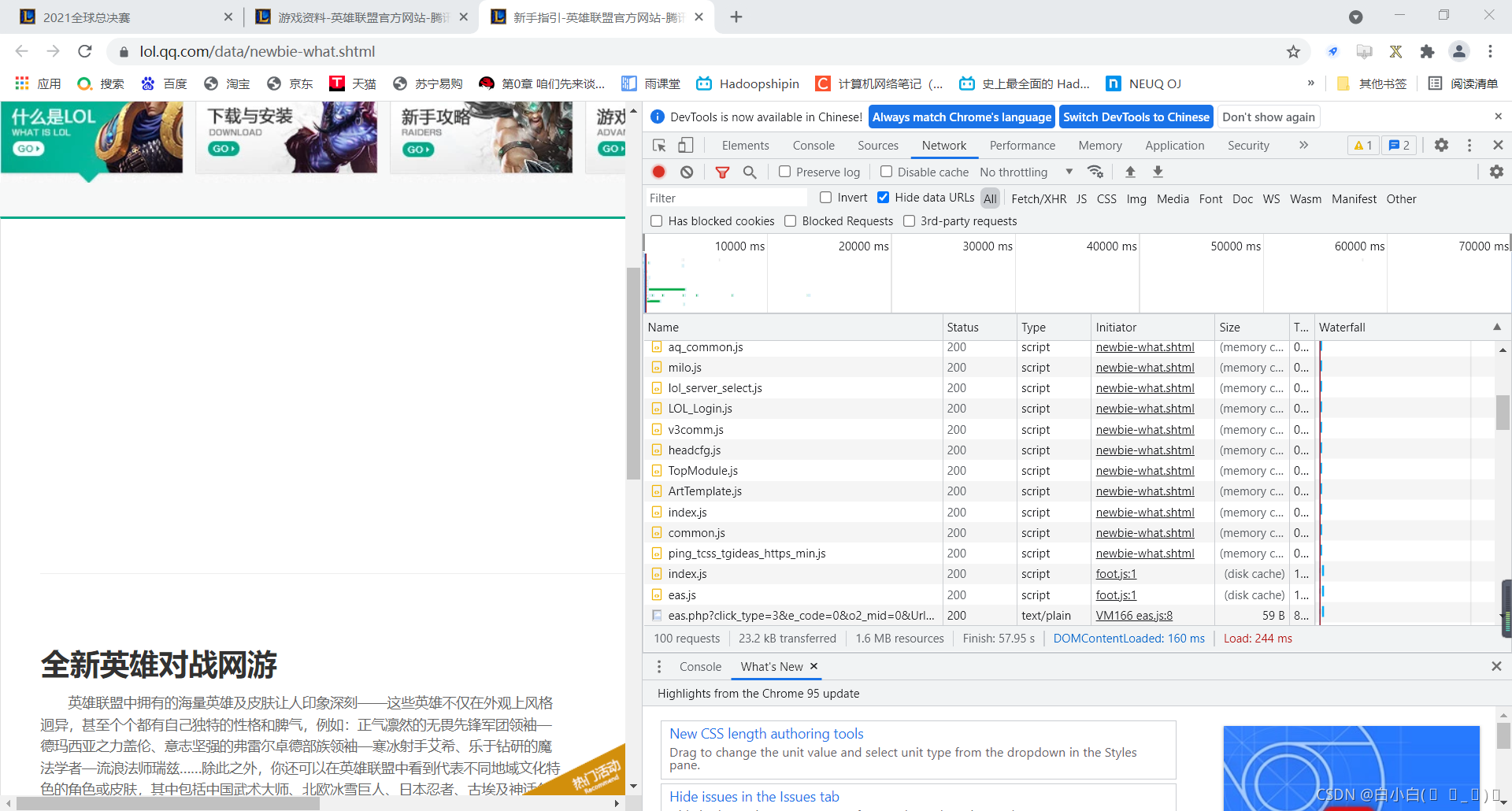Close the bottom drawer
Image resolution: width=1512 pixels, height=811 pixels.
click(1496, 666)
